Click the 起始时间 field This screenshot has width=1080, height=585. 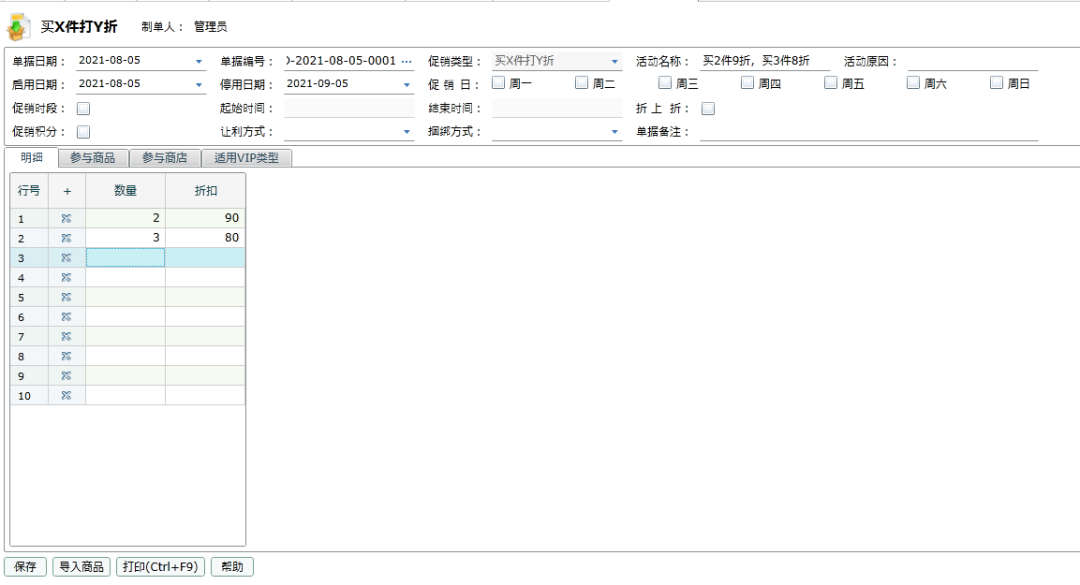pyautogui.click(x=349, y=107)
